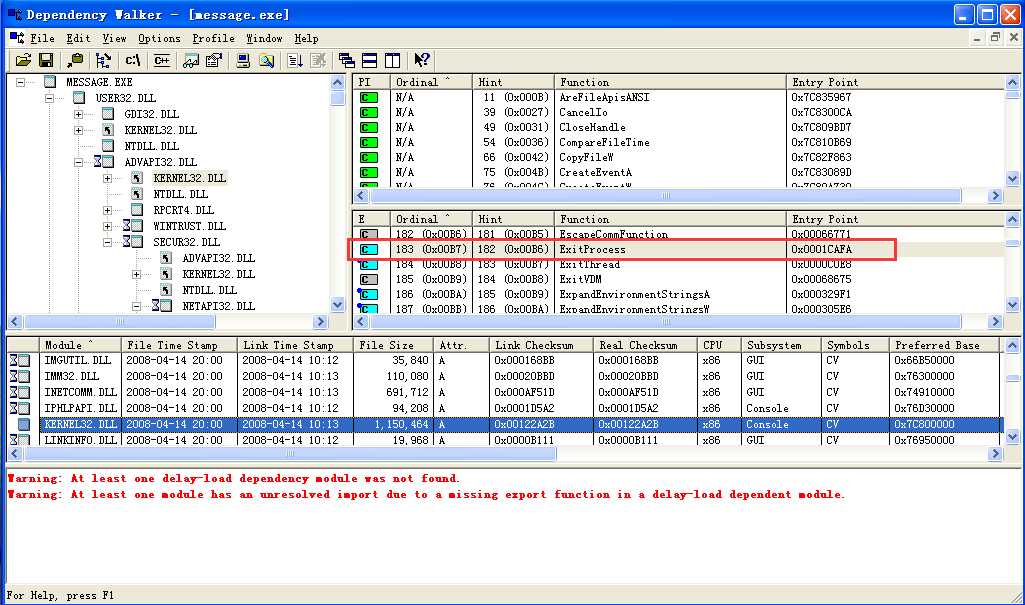Select the IPHLPAPI.DLL module row

coord(503,408)
